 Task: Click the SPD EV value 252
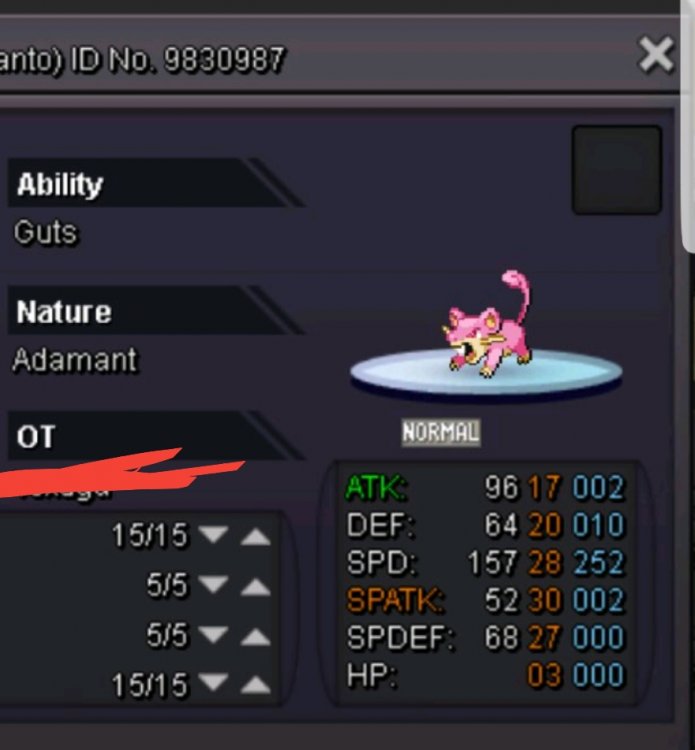(598, 562)
